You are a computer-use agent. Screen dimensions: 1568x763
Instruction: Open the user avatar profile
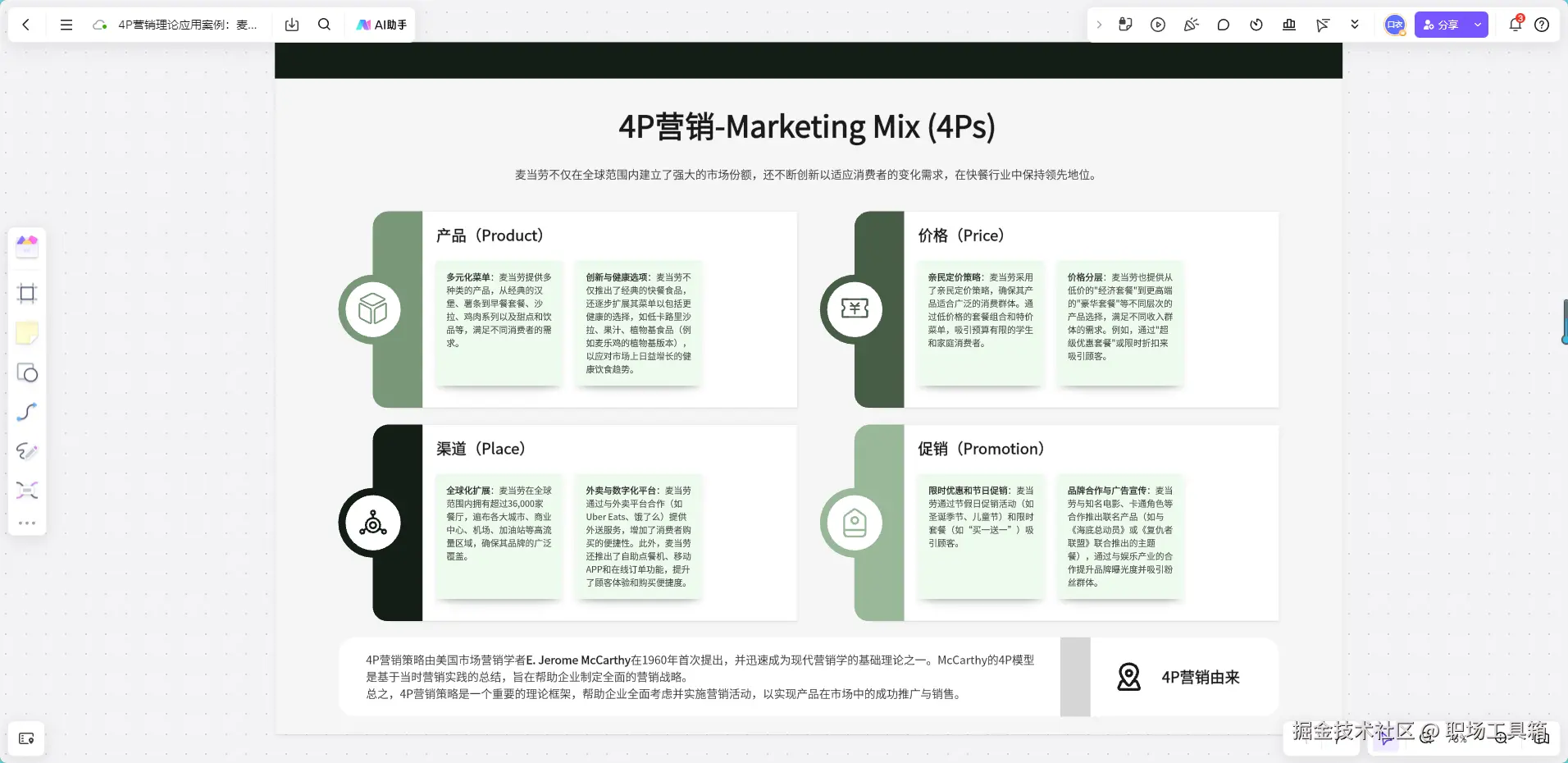1395,25
